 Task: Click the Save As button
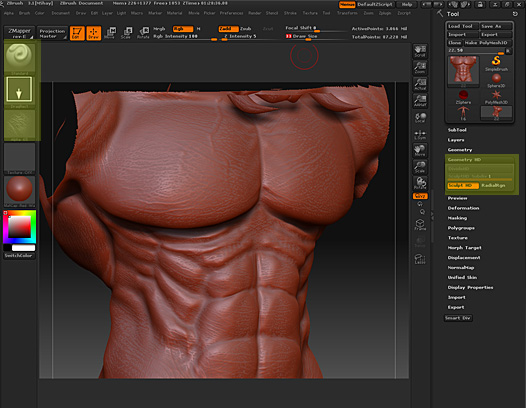(x=496, y=26)
